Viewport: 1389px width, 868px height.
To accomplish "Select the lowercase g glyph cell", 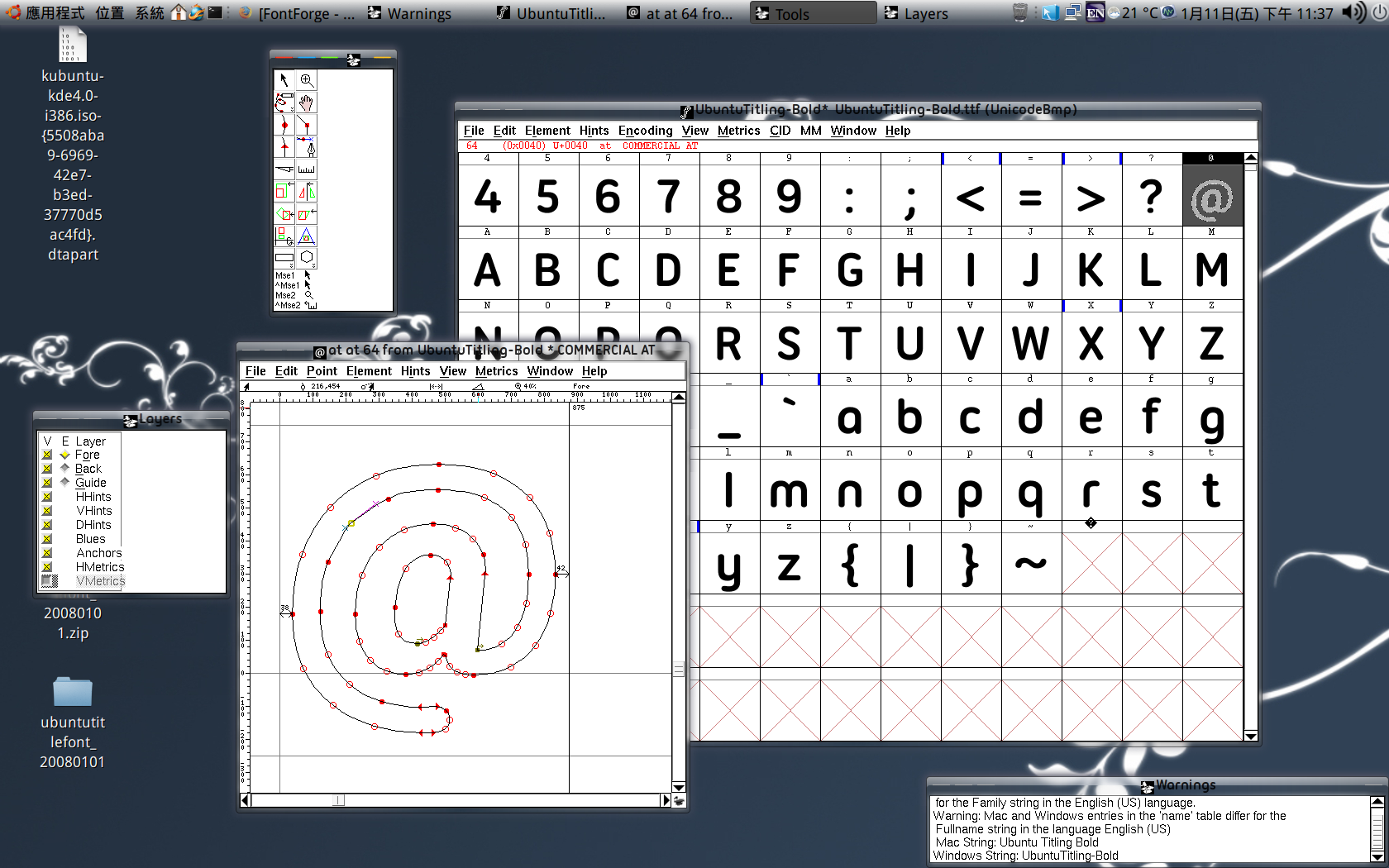I will coord(1212,416).
